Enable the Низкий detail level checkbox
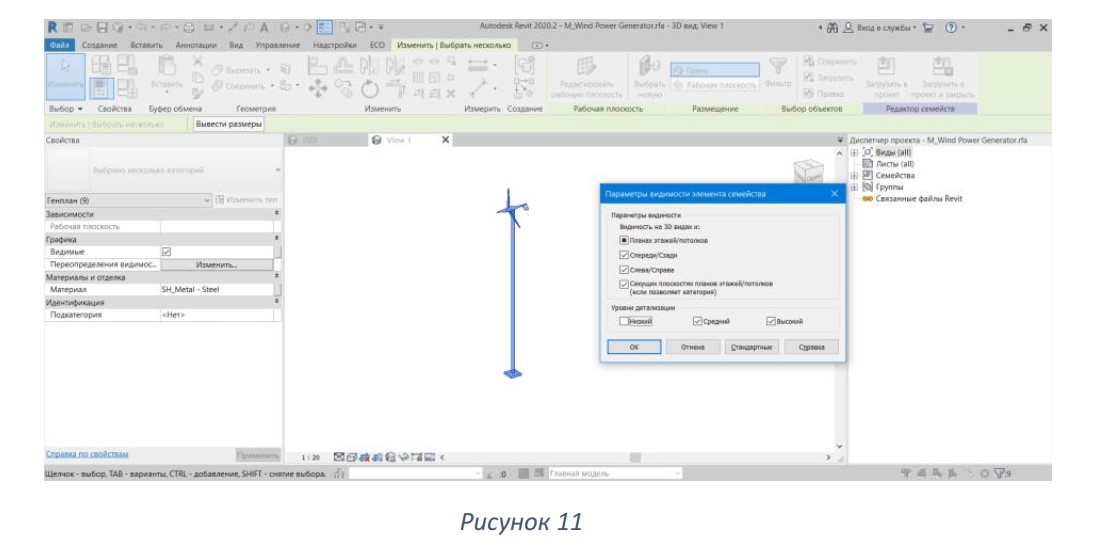 (x=624, y=321)
